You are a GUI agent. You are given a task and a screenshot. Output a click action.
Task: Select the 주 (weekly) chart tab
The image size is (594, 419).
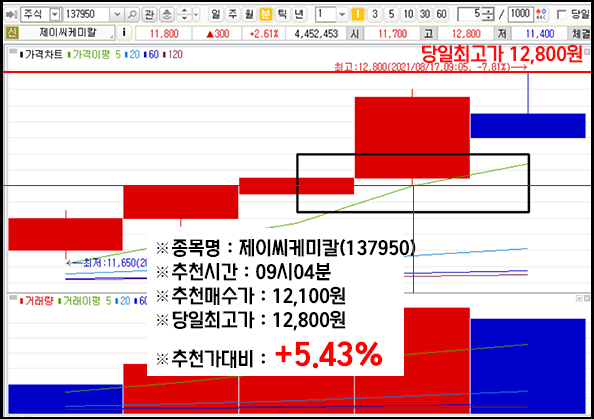coord(233,14)
